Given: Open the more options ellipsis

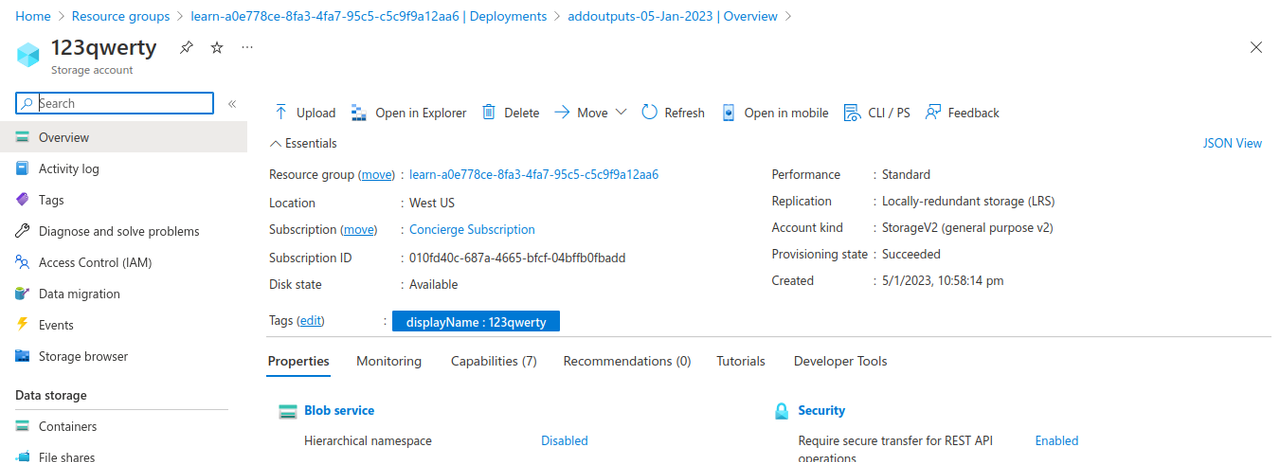Looking at the screenshot, I should pos(248,47).
